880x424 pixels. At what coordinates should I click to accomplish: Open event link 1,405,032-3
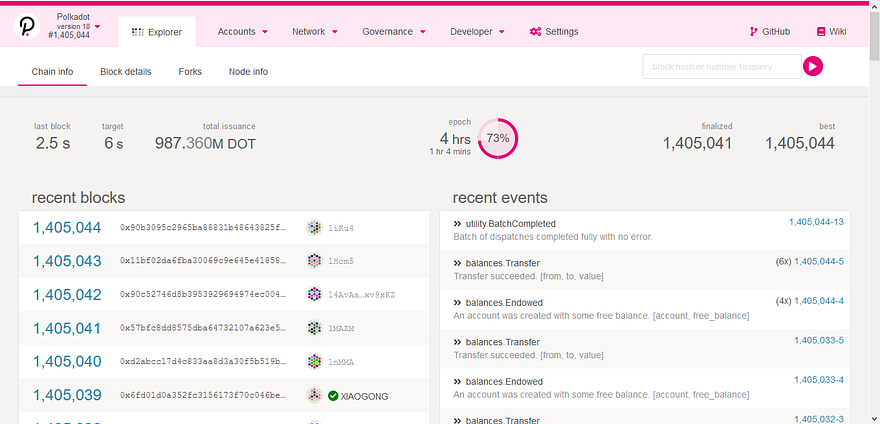[x=819, y=418]
